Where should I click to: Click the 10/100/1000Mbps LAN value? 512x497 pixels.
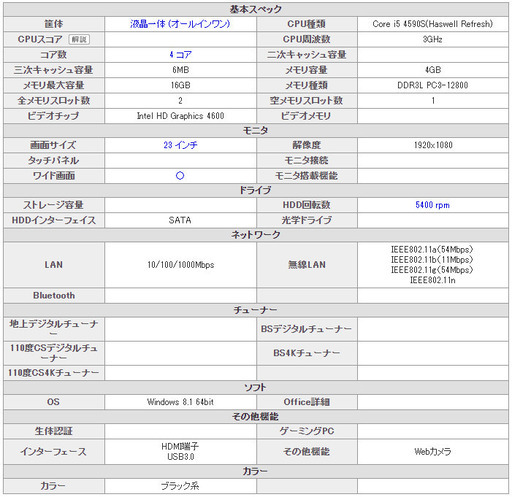point(180,265)
